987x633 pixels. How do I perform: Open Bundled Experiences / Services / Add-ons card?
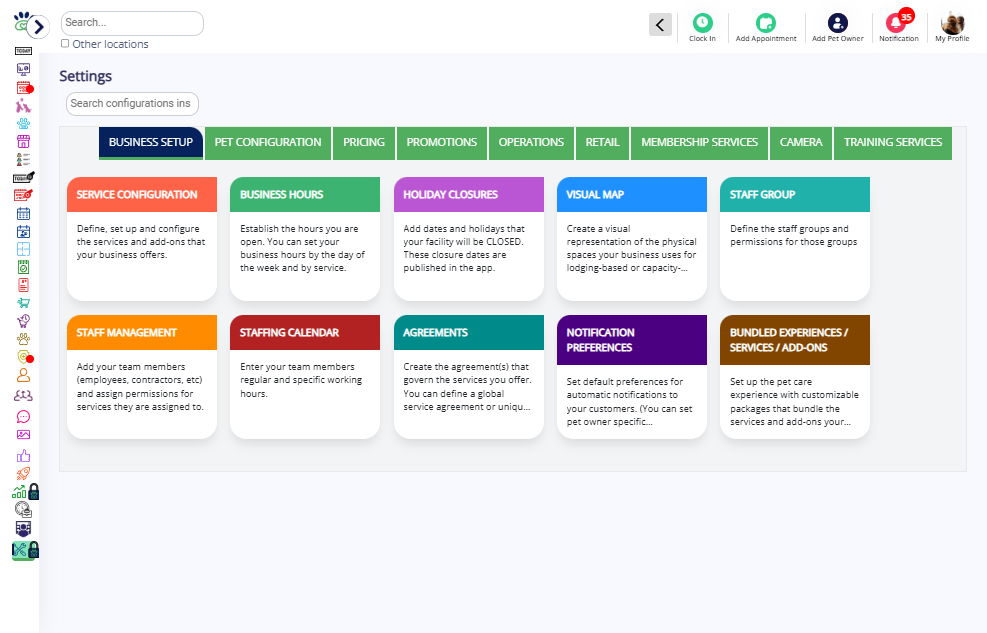tap(795, 376)
